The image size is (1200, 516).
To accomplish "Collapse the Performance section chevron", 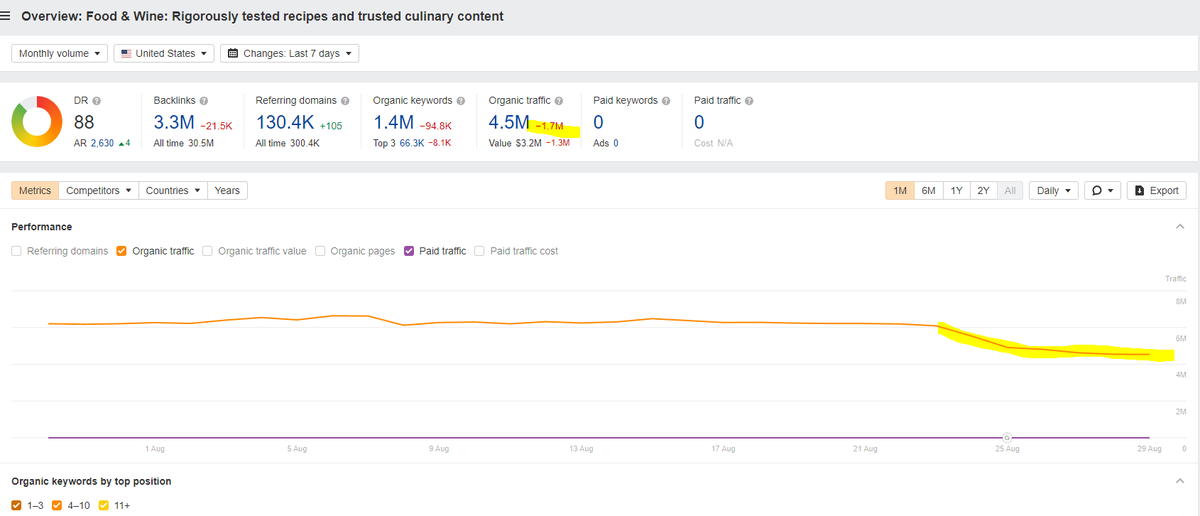I will coord(1179,227).
